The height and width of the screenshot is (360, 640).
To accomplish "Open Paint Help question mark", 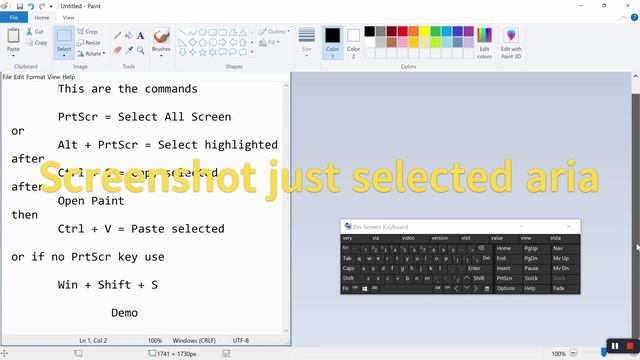I will [x=634, y=18].
